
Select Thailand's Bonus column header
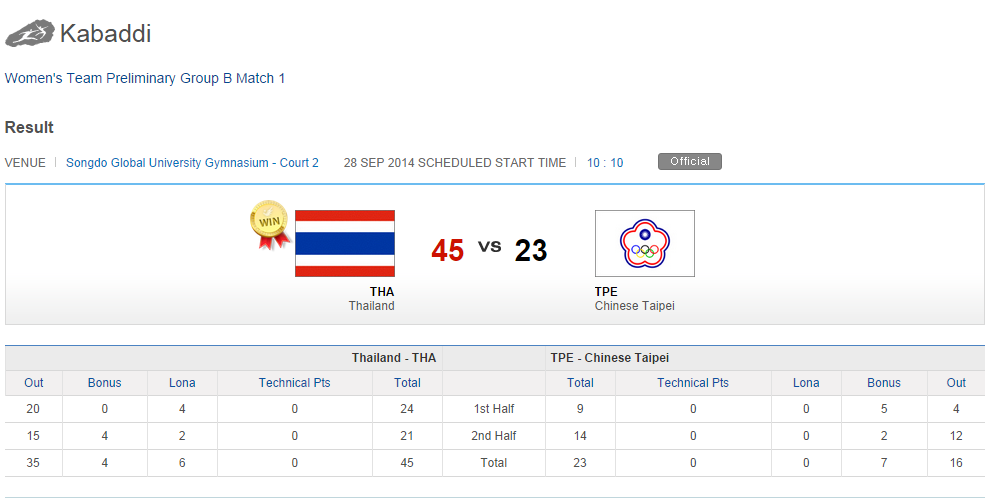pos(104,383)
